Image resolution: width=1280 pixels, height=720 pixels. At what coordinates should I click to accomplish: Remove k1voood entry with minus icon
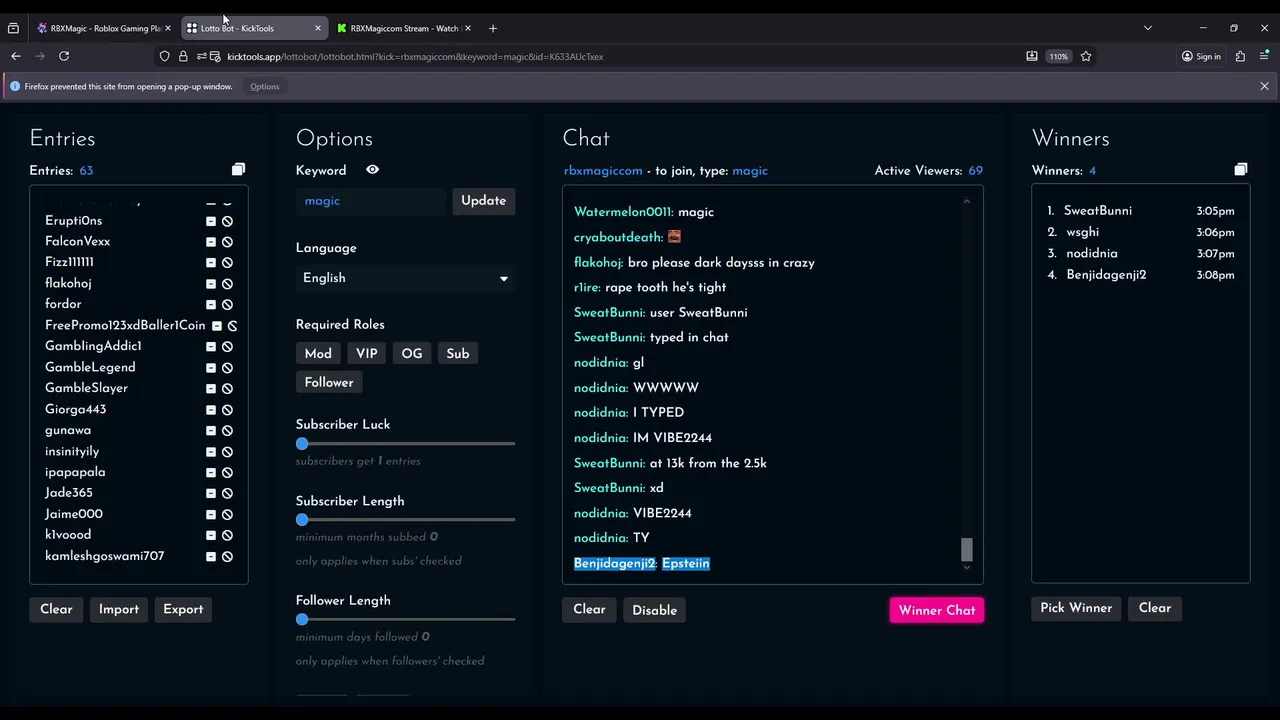(x=211, y=536)
